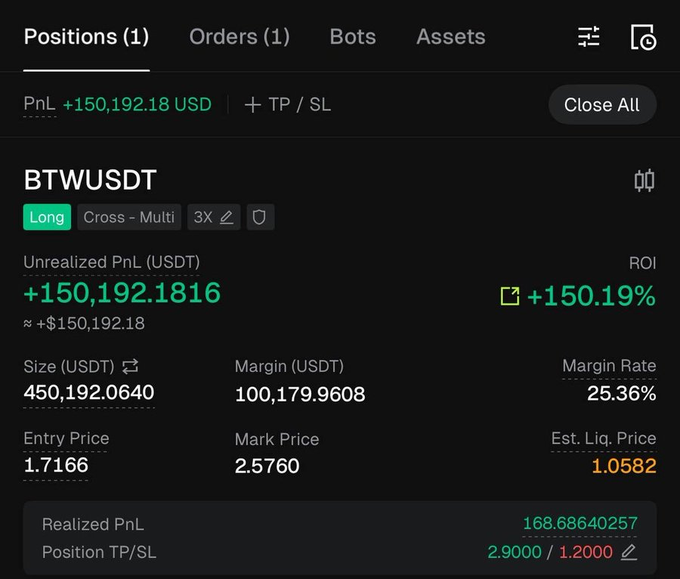
Task: Click the total PnL +150,192.18 USD value
Action: (137, 105)
